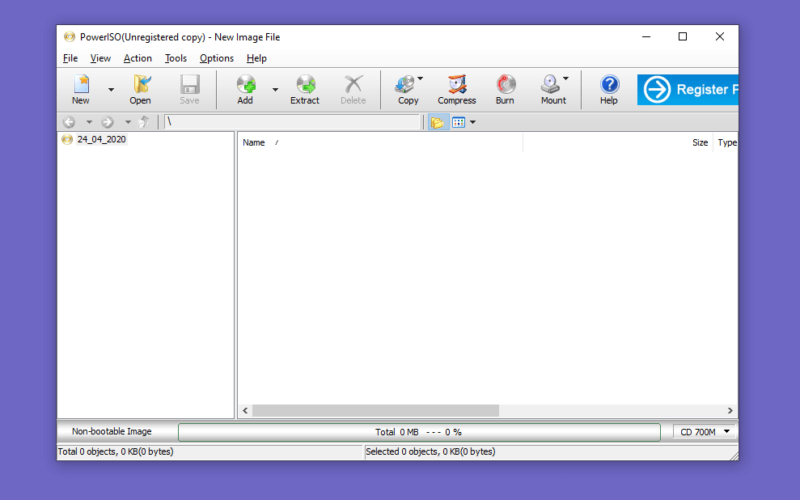Expand the Back history dropdown arrow
Screen dimensions: 800x500
89,122
